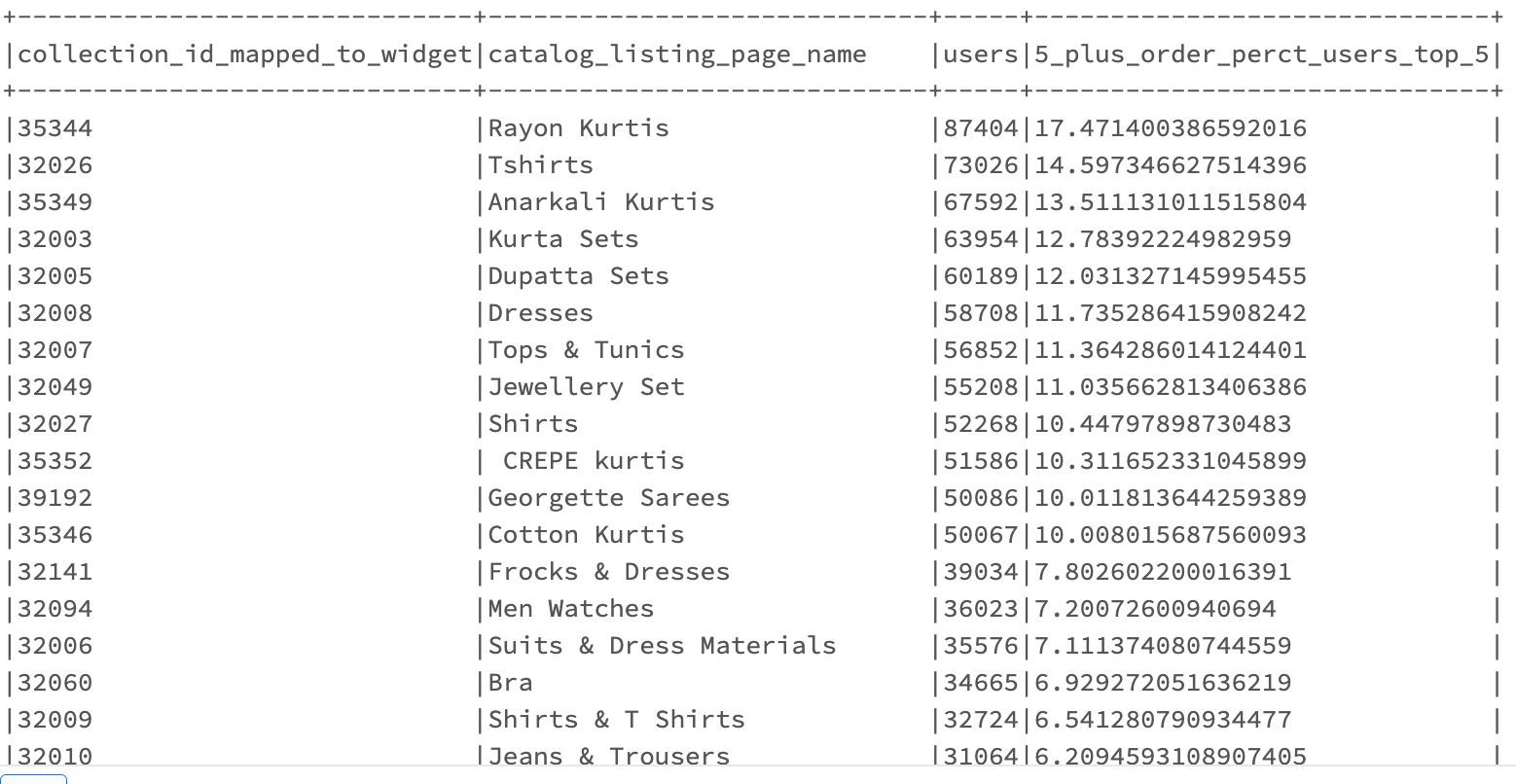Click the percentage value 11.735286415908242
The width and height of the screenshot is (1516, 784).
coord(1170,313)
